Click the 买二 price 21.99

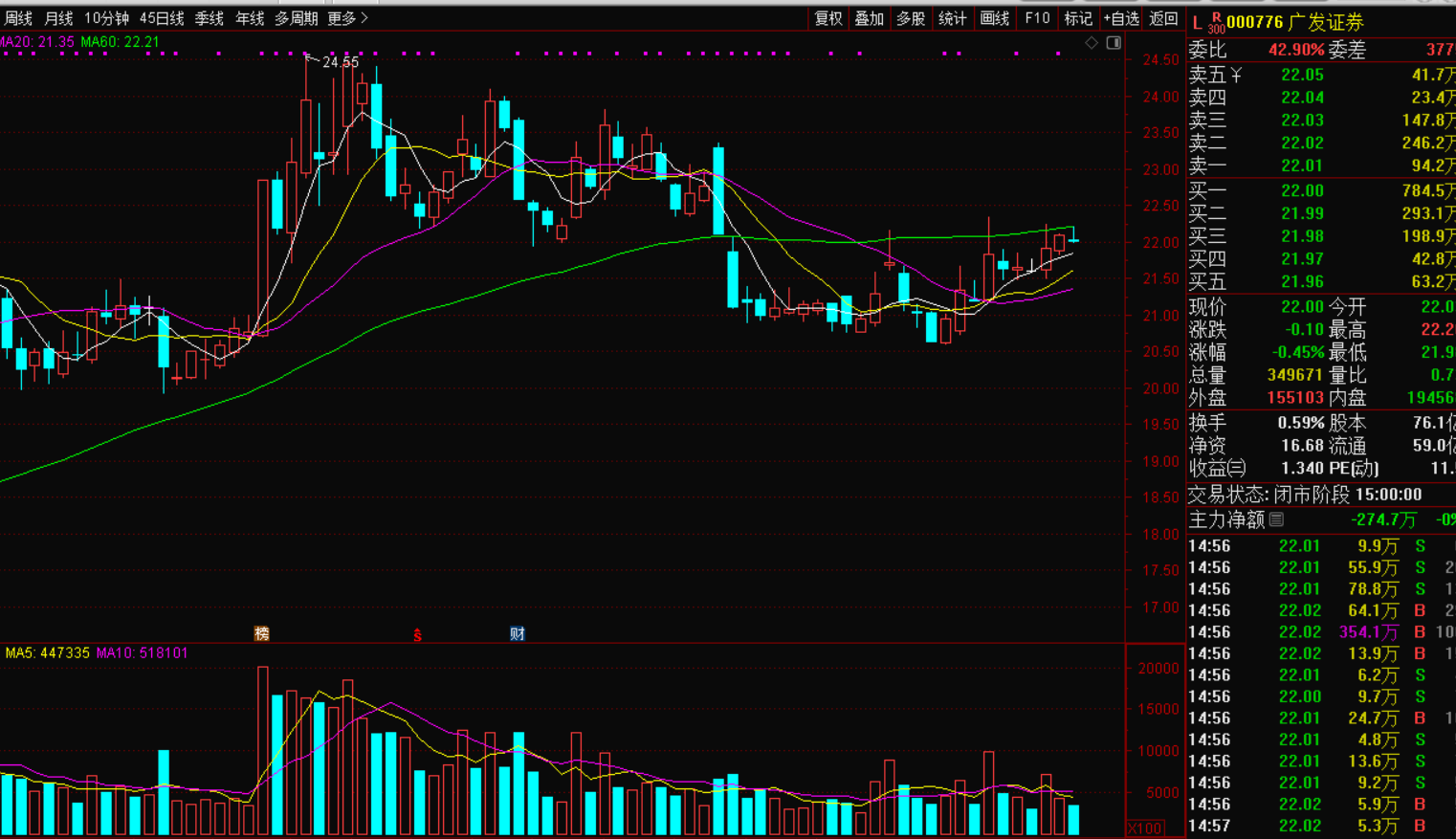1302,213
